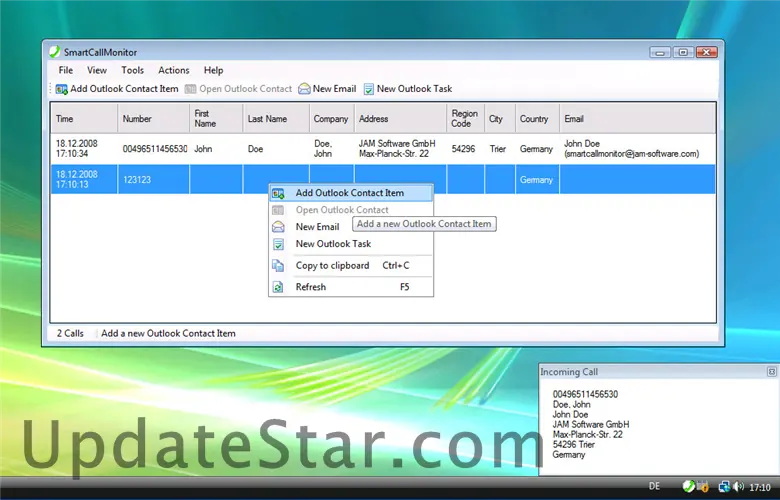The width and height of the screenshot is (780, 500).
Task: Open the View menu
Action: click(97, 70)
